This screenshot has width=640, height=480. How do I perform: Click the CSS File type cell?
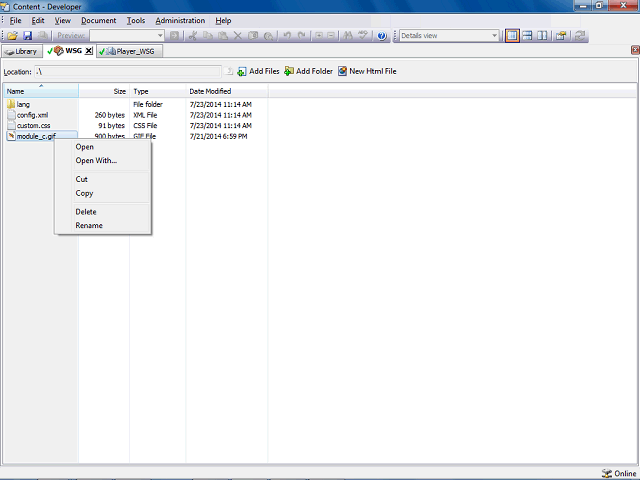coord(145,126)
